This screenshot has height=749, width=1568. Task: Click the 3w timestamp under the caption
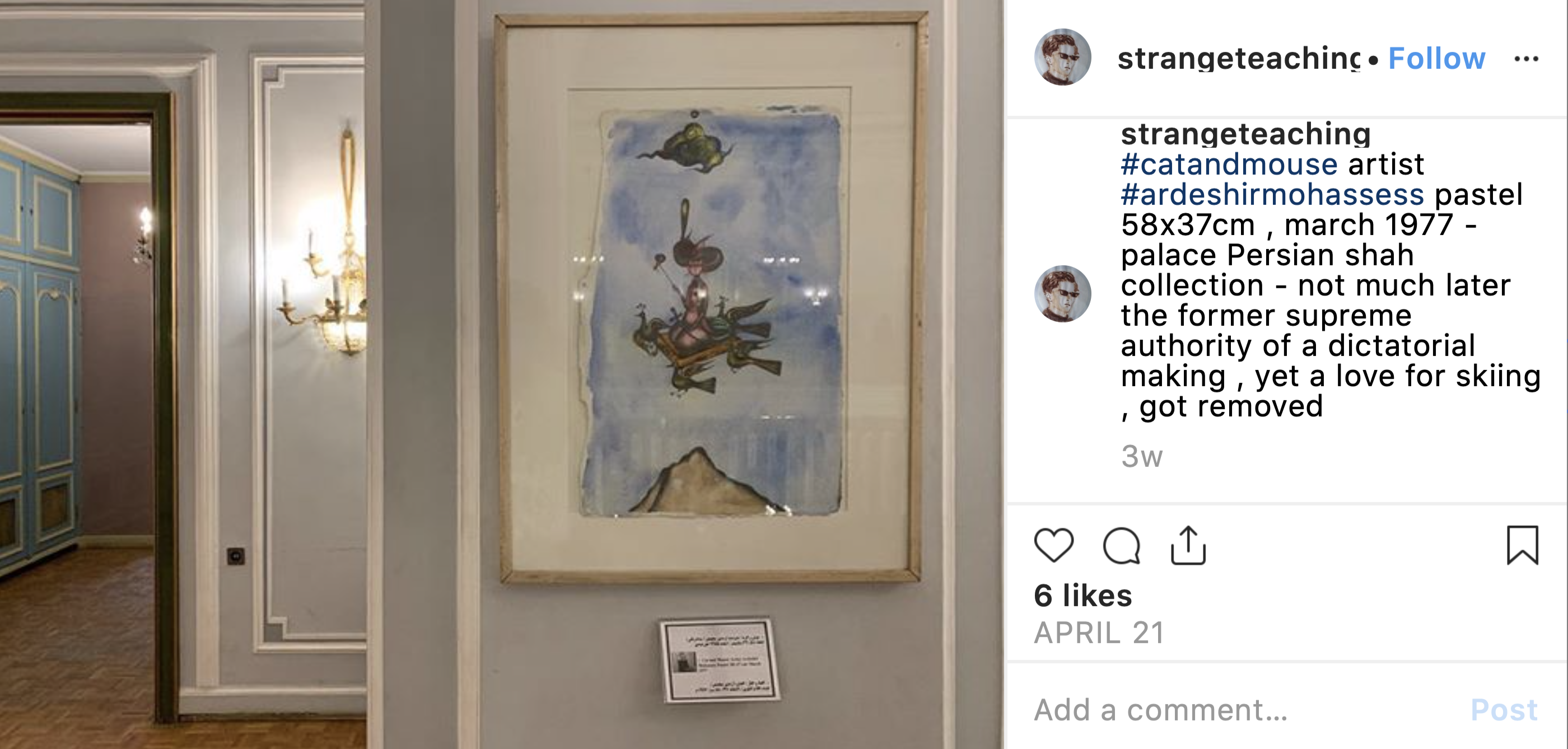1142,456
